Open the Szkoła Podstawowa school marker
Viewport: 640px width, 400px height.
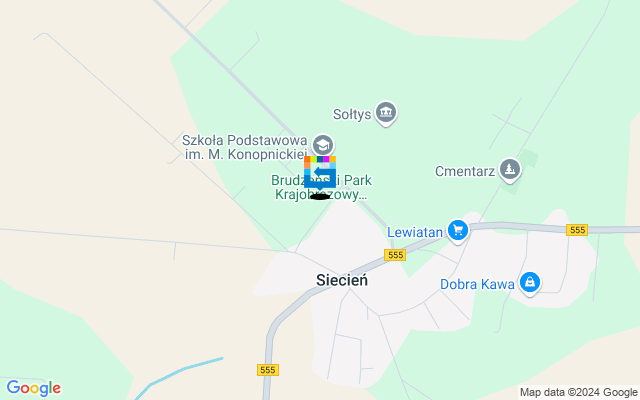click(323, 145)
